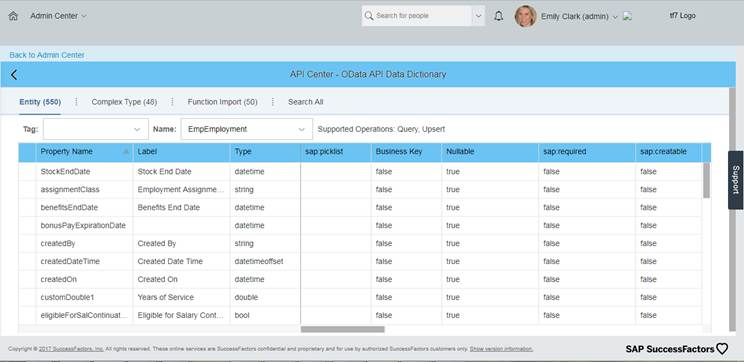Select the assignmentClass property cell
Screen dimensions: 744x364
point(84,189)
